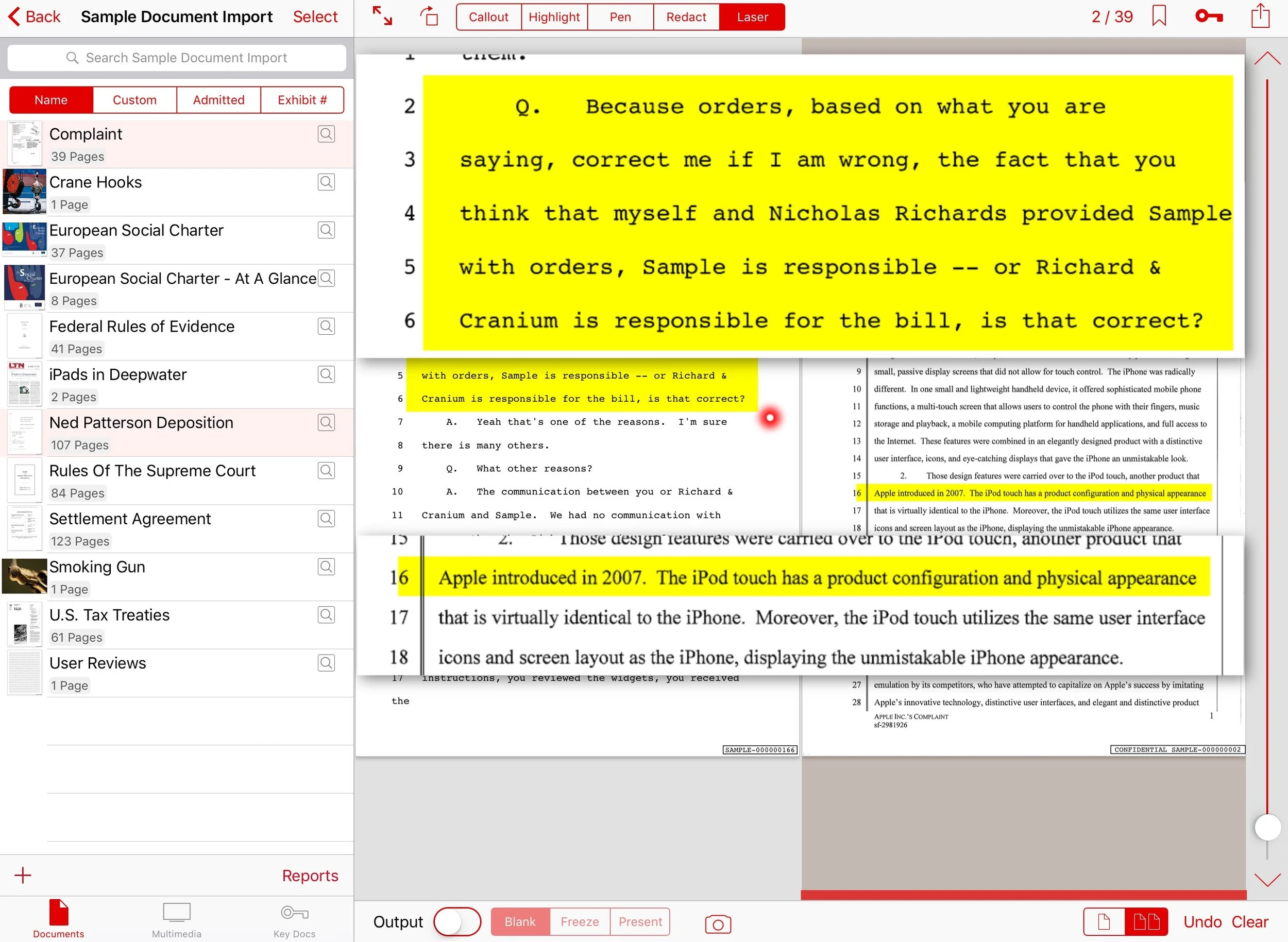Screen dimensions: 1288x942
Task: Tap the camera snapshot icon
Action: pyautogui.click(x=718, y=924)
